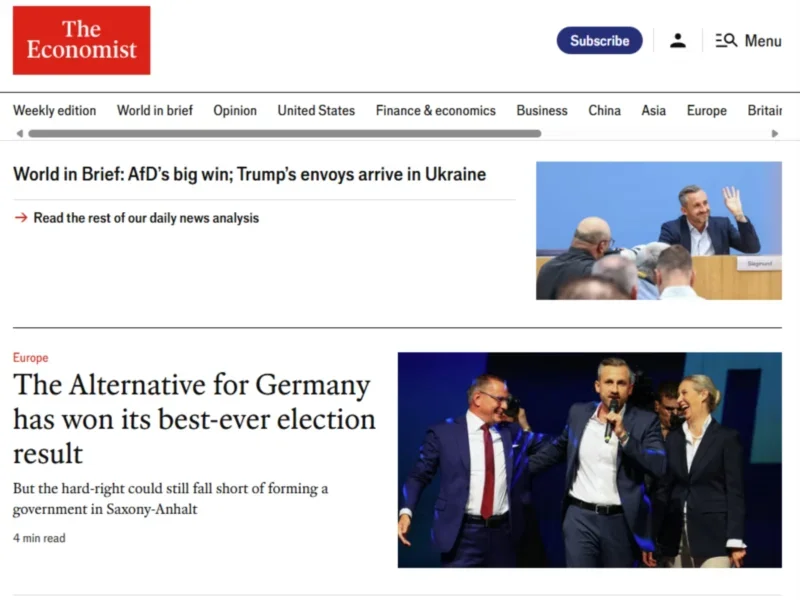Open the Menu search icon
Image resolution: width=800 pixels, height=600 pixels.
point(726,40)
